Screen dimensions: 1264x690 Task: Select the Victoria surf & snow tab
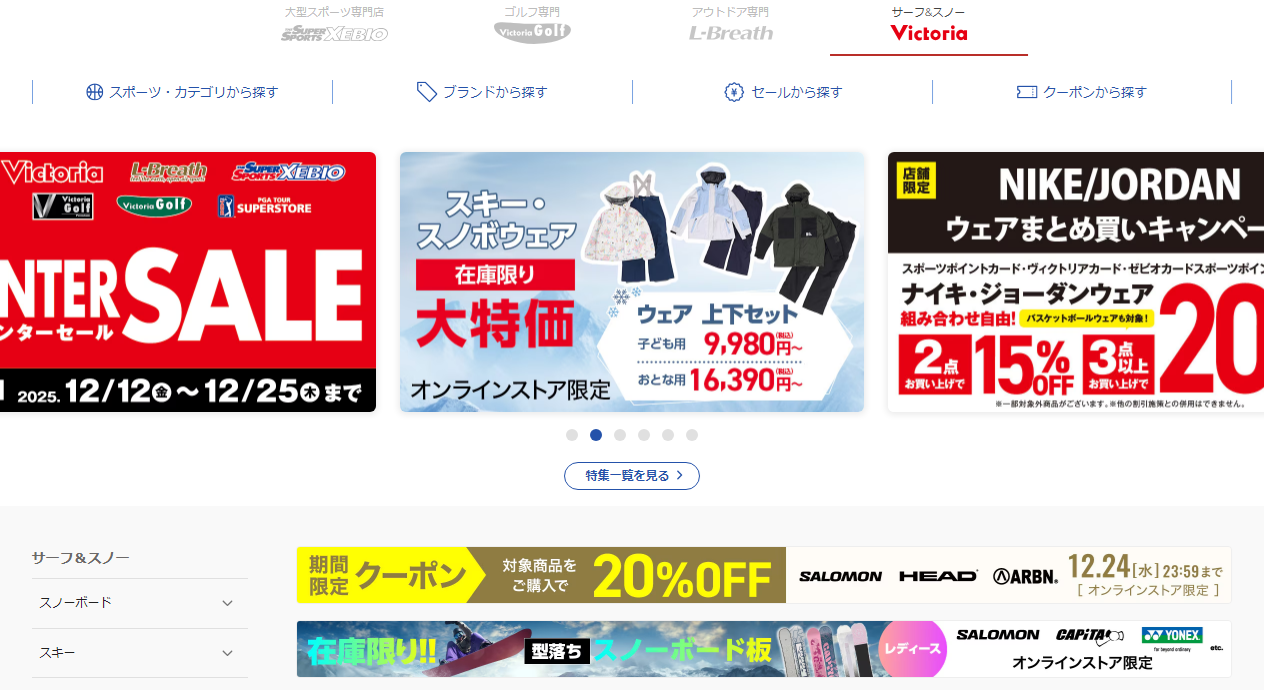[929, 27]
